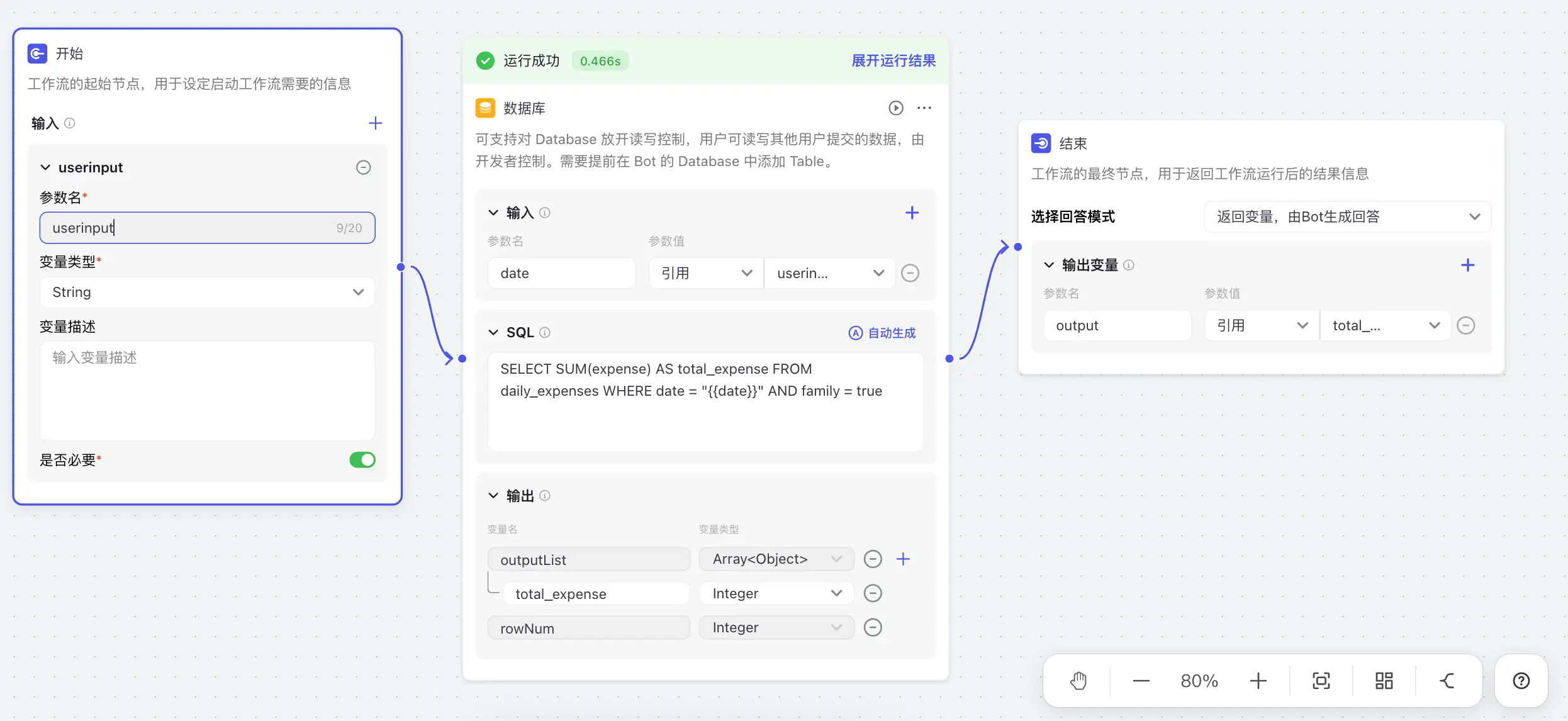Open Integer type dropdown for rowNum

[776, 628]
